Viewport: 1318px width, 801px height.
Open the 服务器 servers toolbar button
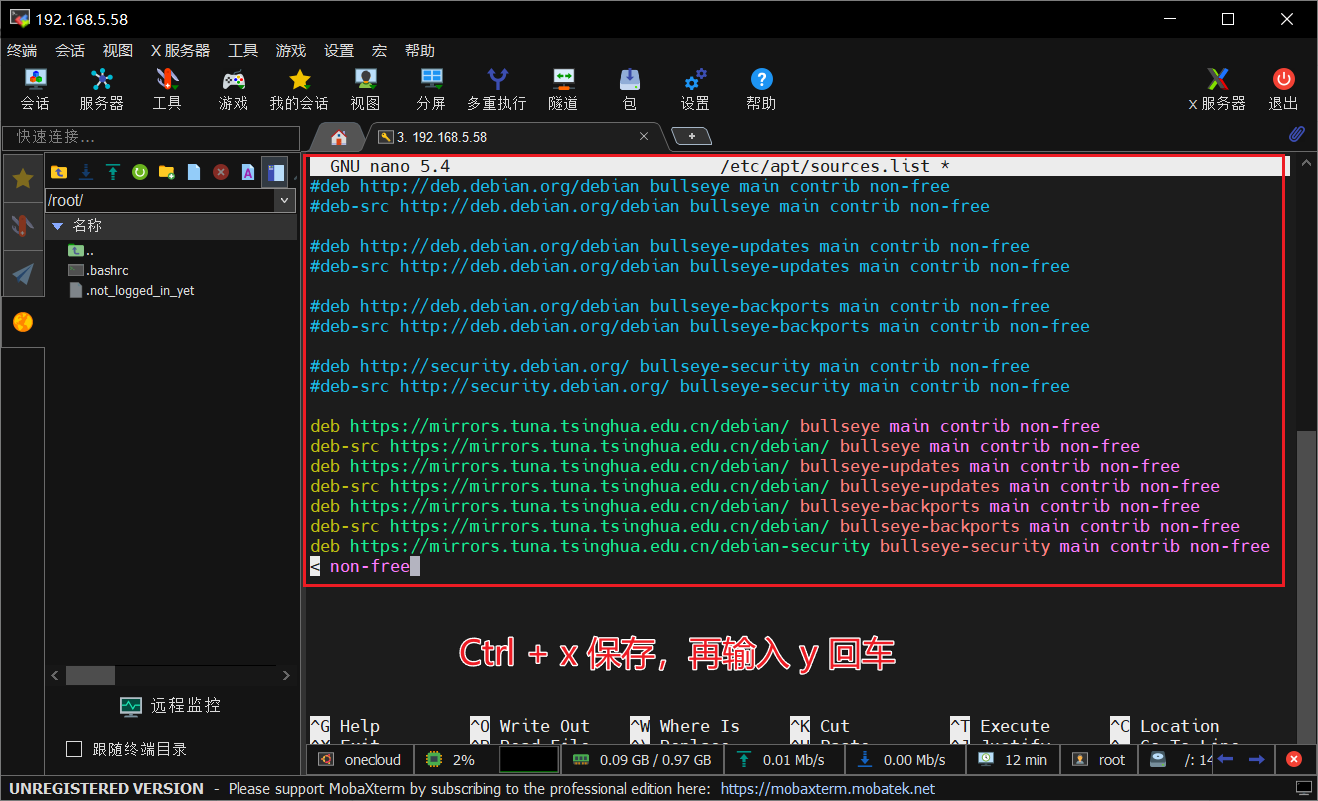coord(101,89)
